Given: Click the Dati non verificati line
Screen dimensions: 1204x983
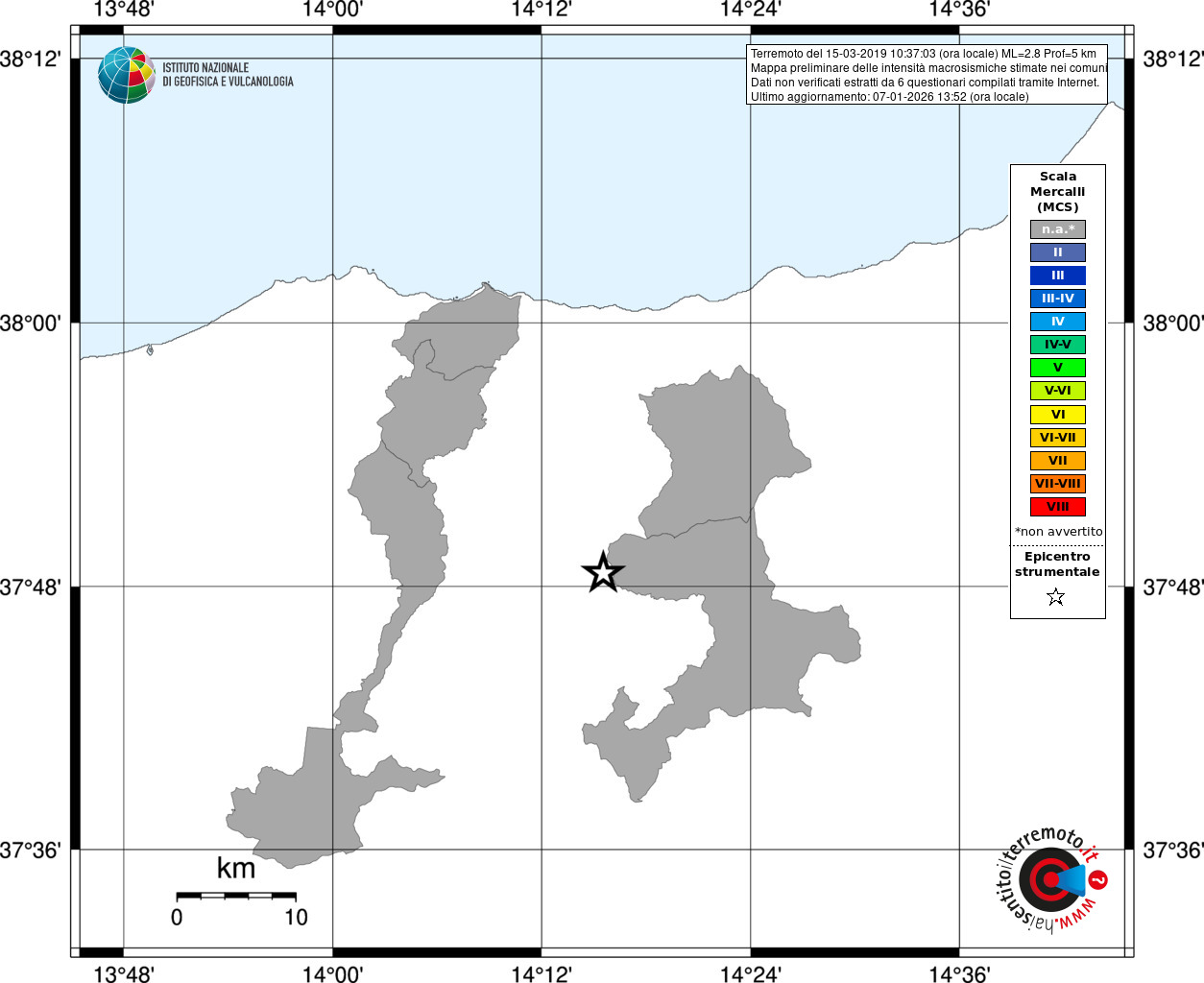Looking at the screenshot, I should click(926, 83).
